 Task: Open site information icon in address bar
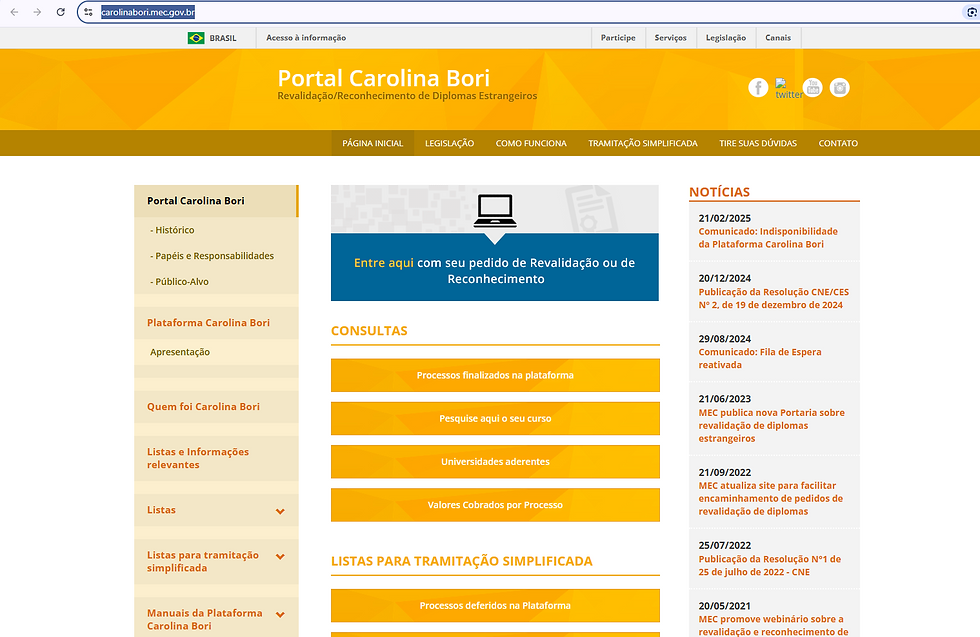pos(88,12)
